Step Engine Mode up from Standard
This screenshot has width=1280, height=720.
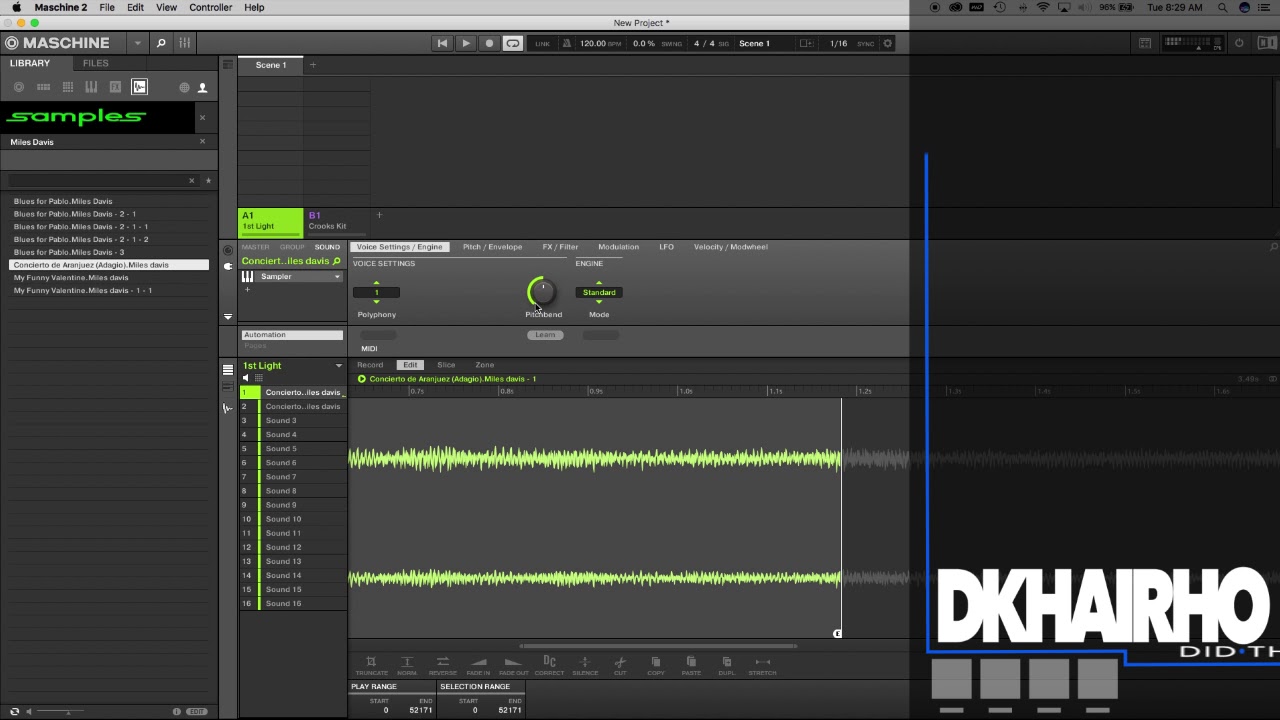tap(599, 283)
